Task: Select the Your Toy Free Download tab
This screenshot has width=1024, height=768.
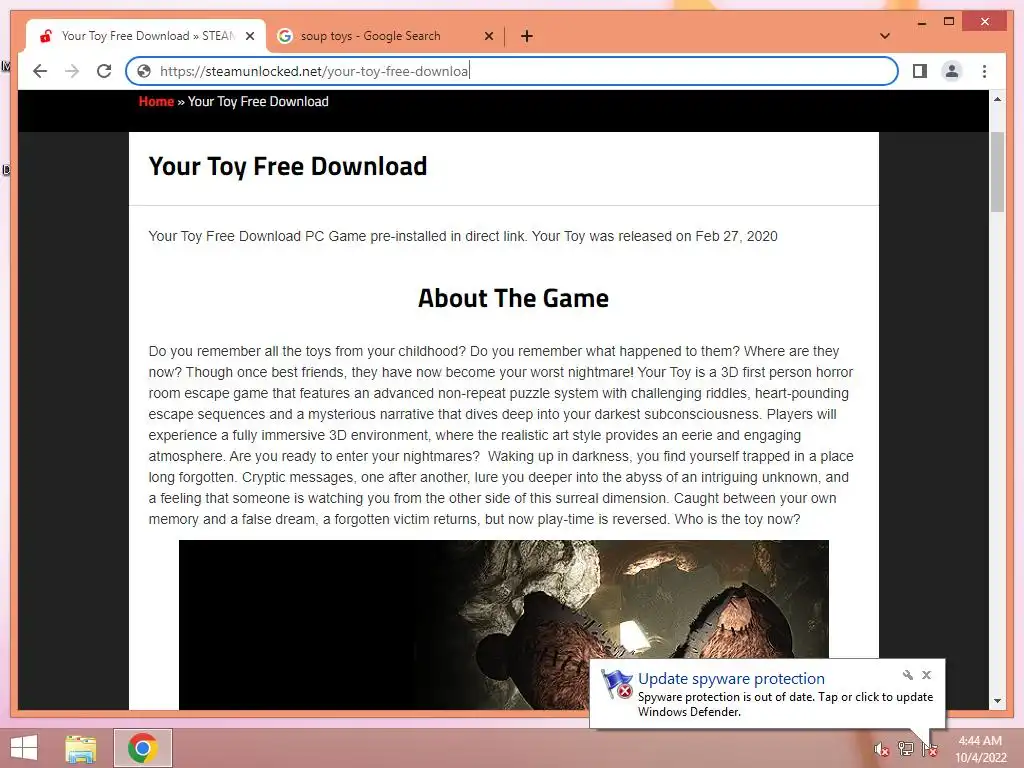Action: 146,36
